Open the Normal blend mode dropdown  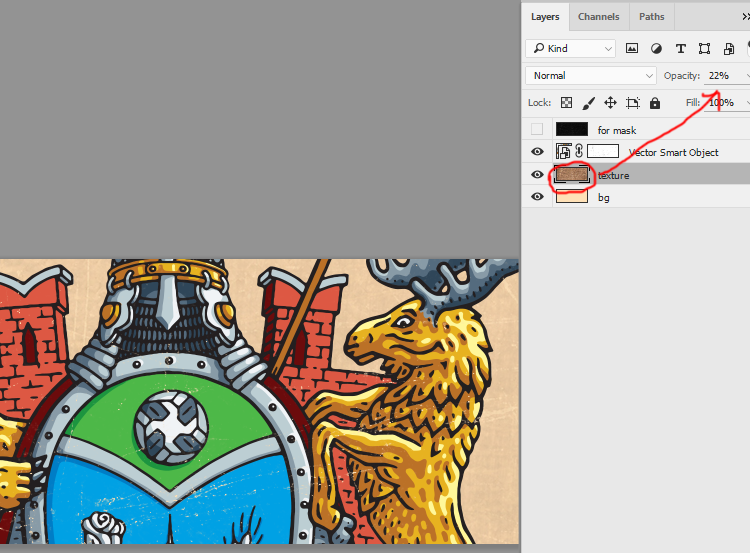[x=590, y=76]
